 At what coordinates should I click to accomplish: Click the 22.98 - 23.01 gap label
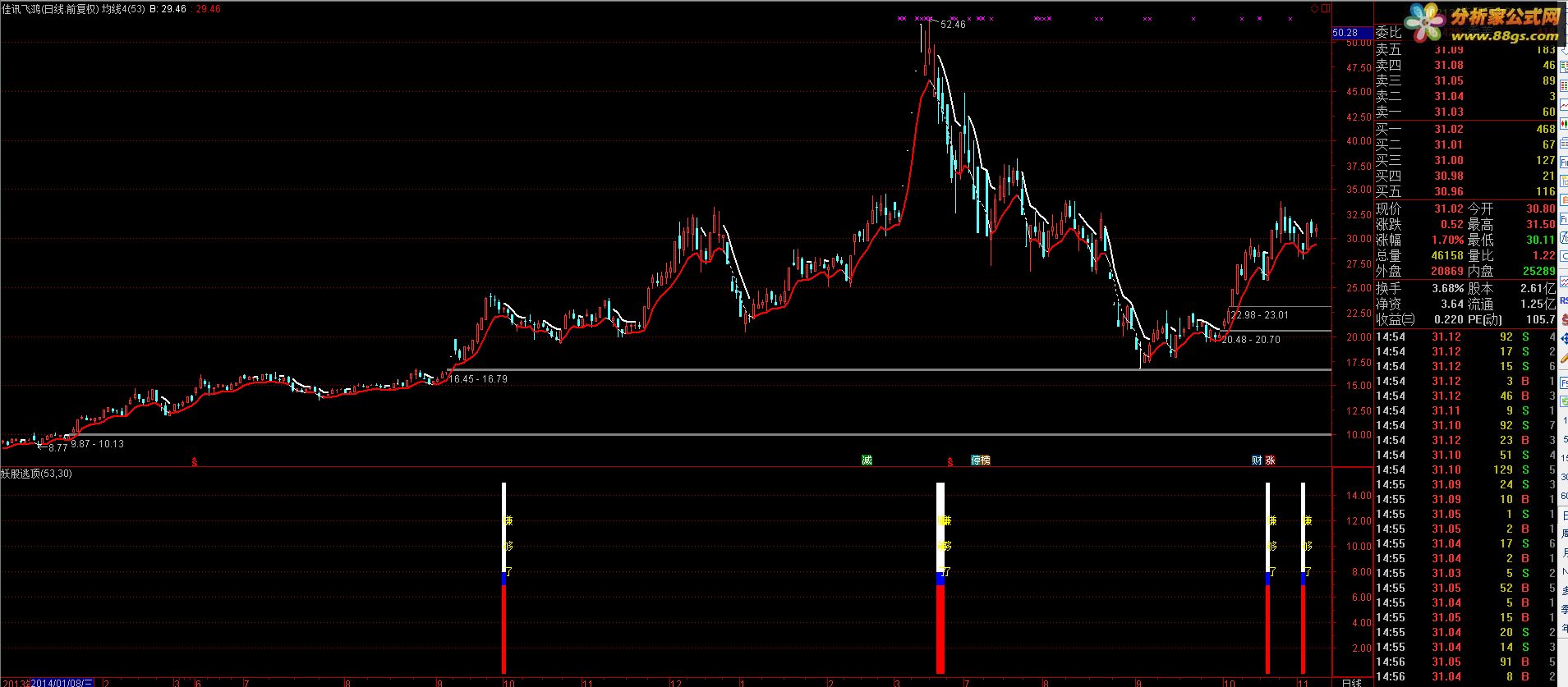[x=1259, y=315]
